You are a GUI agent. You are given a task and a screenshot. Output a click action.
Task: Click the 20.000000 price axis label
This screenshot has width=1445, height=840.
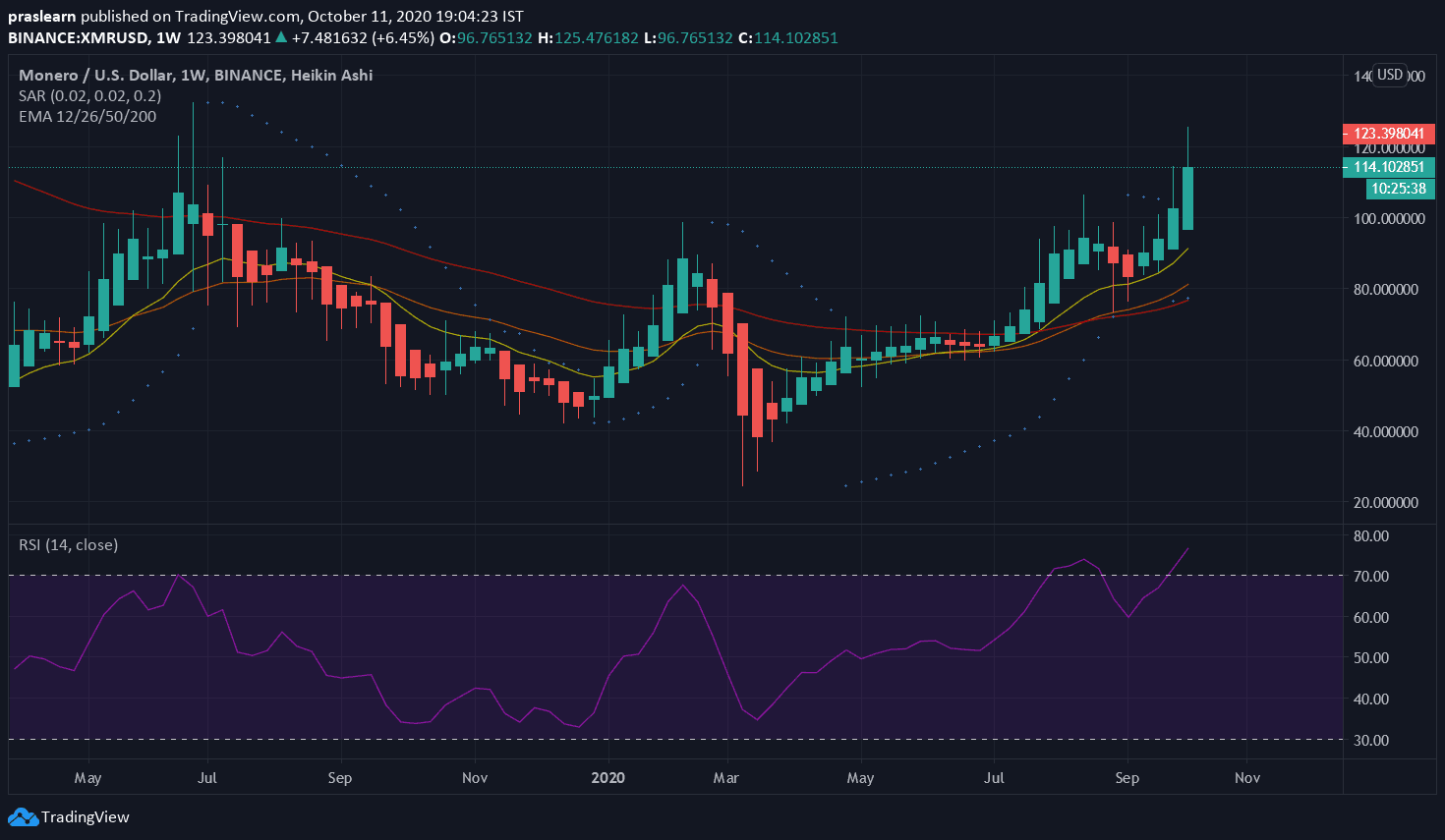click(x=1386, y=502)
